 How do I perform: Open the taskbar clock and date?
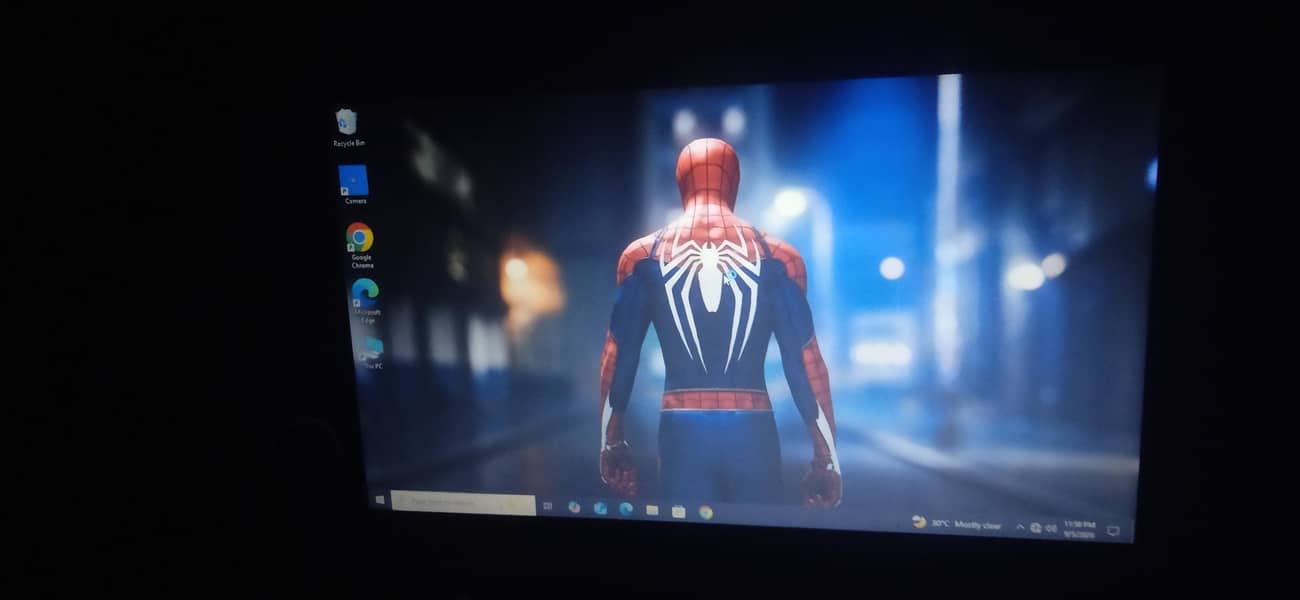1080,529
